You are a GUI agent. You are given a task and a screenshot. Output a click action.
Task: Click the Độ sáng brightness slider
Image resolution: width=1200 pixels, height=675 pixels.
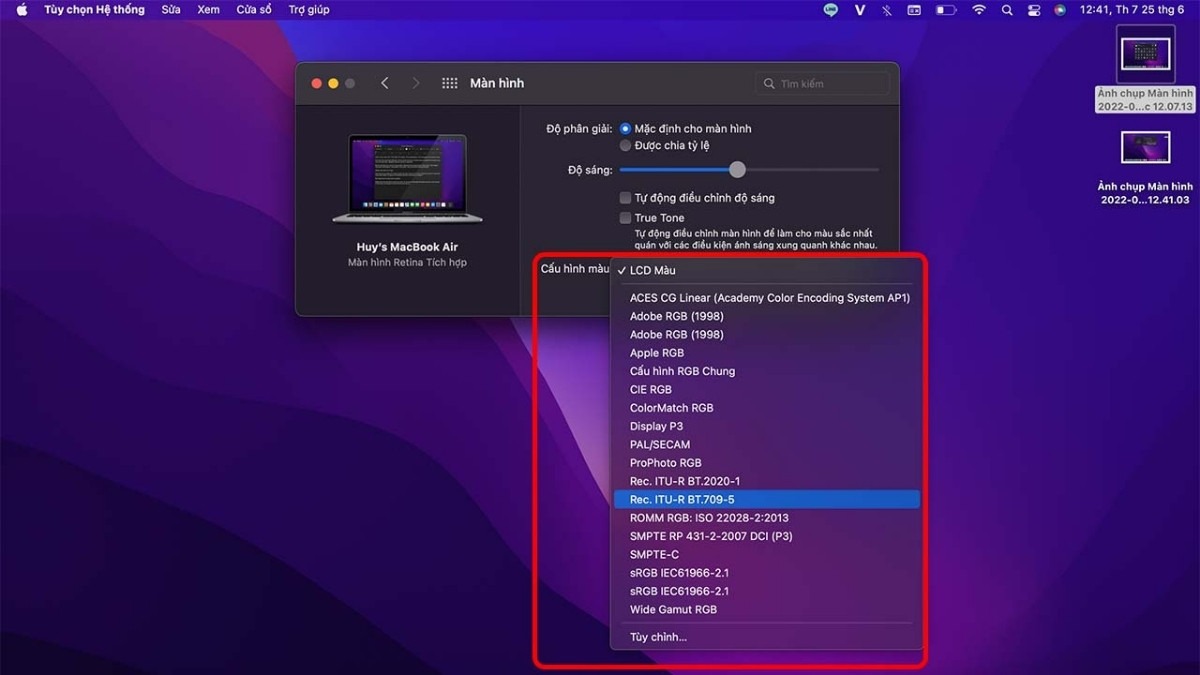(749, 170)
